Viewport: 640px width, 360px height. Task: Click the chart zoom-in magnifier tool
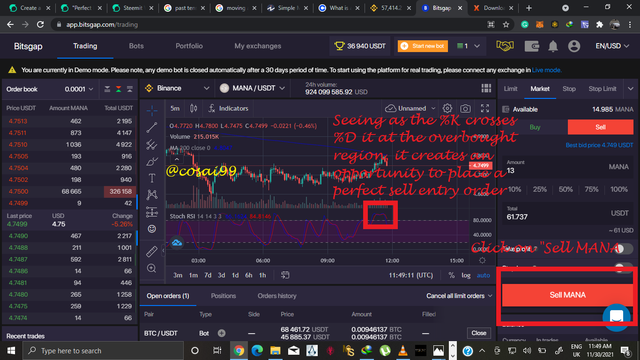pyautogui.click(x=152, y=268)
